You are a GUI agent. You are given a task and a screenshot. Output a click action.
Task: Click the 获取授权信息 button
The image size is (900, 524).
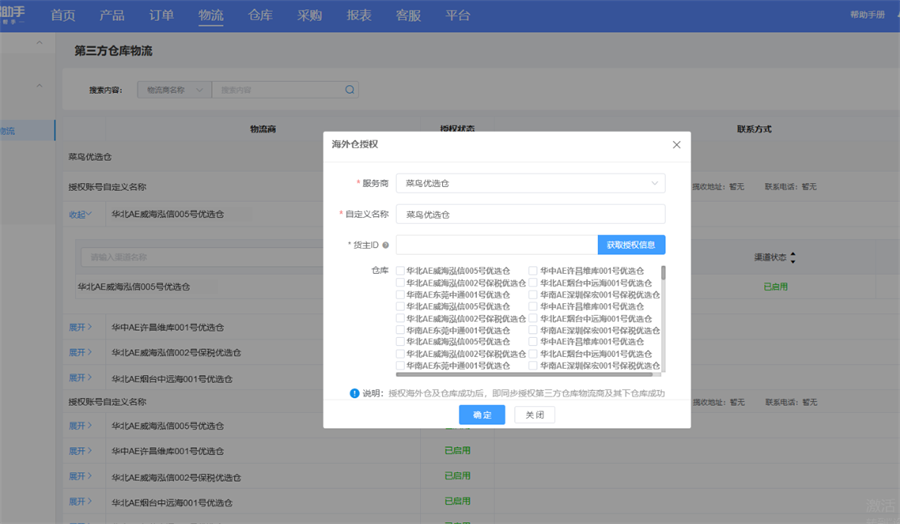point(631,245)
